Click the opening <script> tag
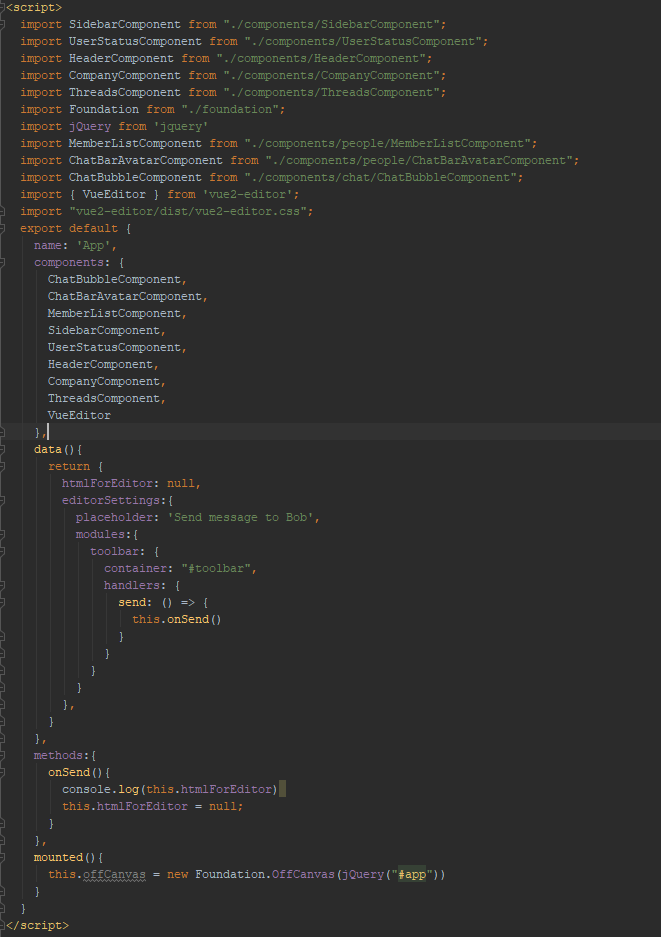Viewport: 661px width, 937px height. pos(33,8)
